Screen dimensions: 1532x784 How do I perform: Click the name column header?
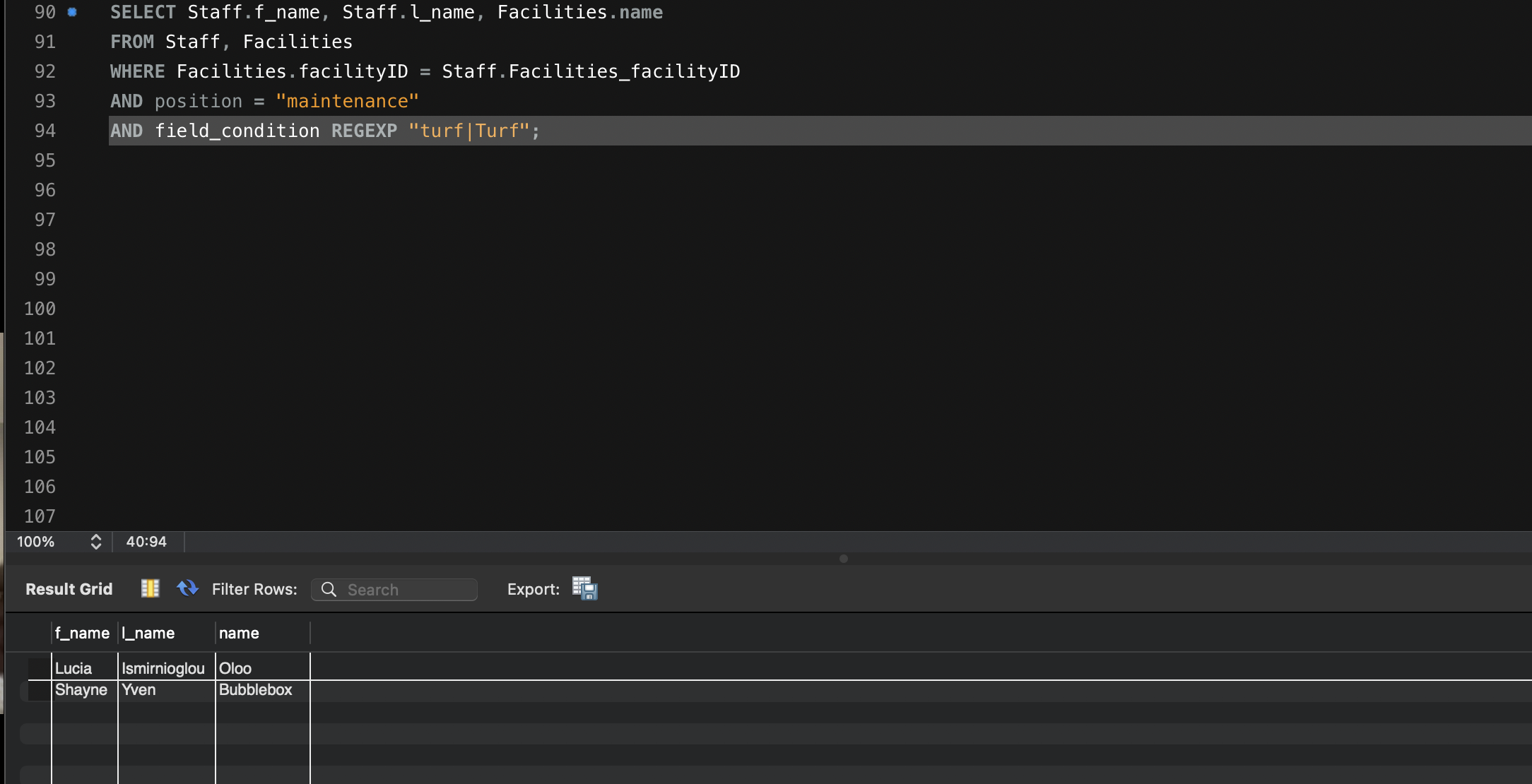[240, 633]
